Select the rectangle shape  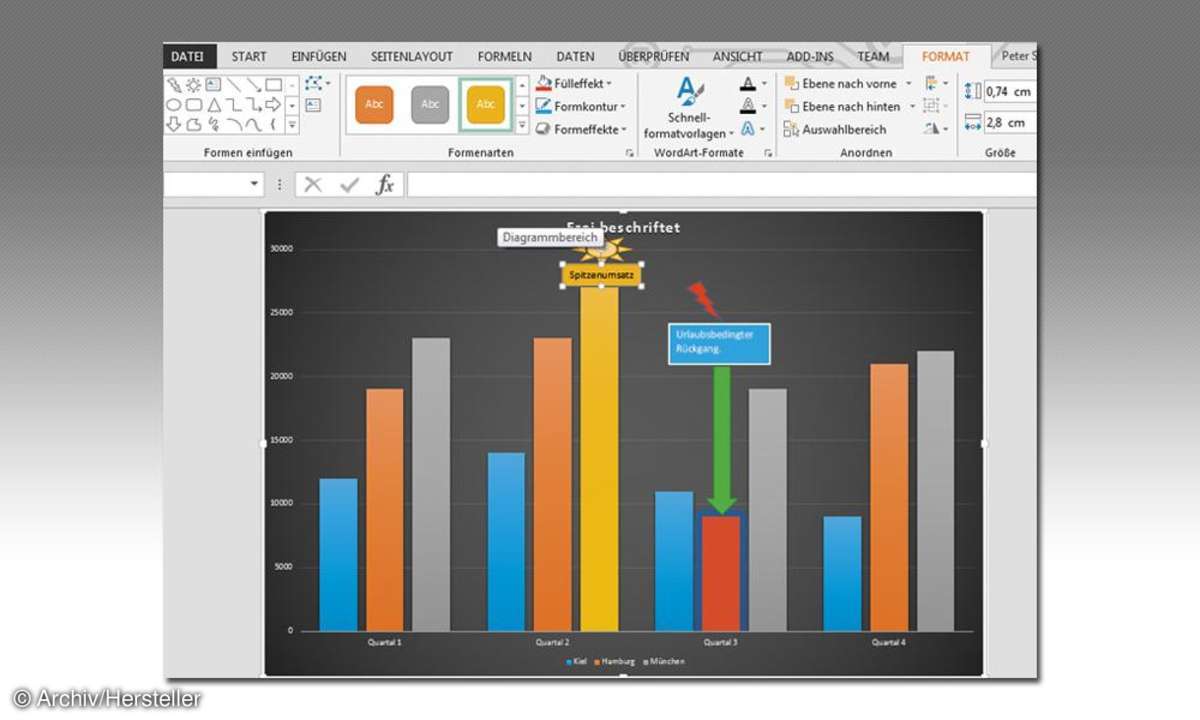[273, 85]
